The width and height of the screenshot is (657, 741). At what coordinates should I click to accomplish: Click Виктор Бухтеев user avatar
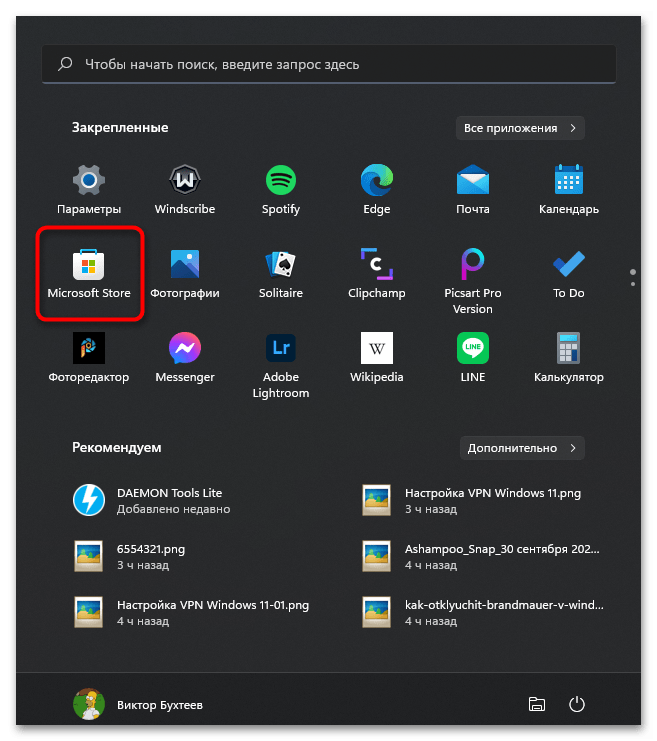point(89,704)
